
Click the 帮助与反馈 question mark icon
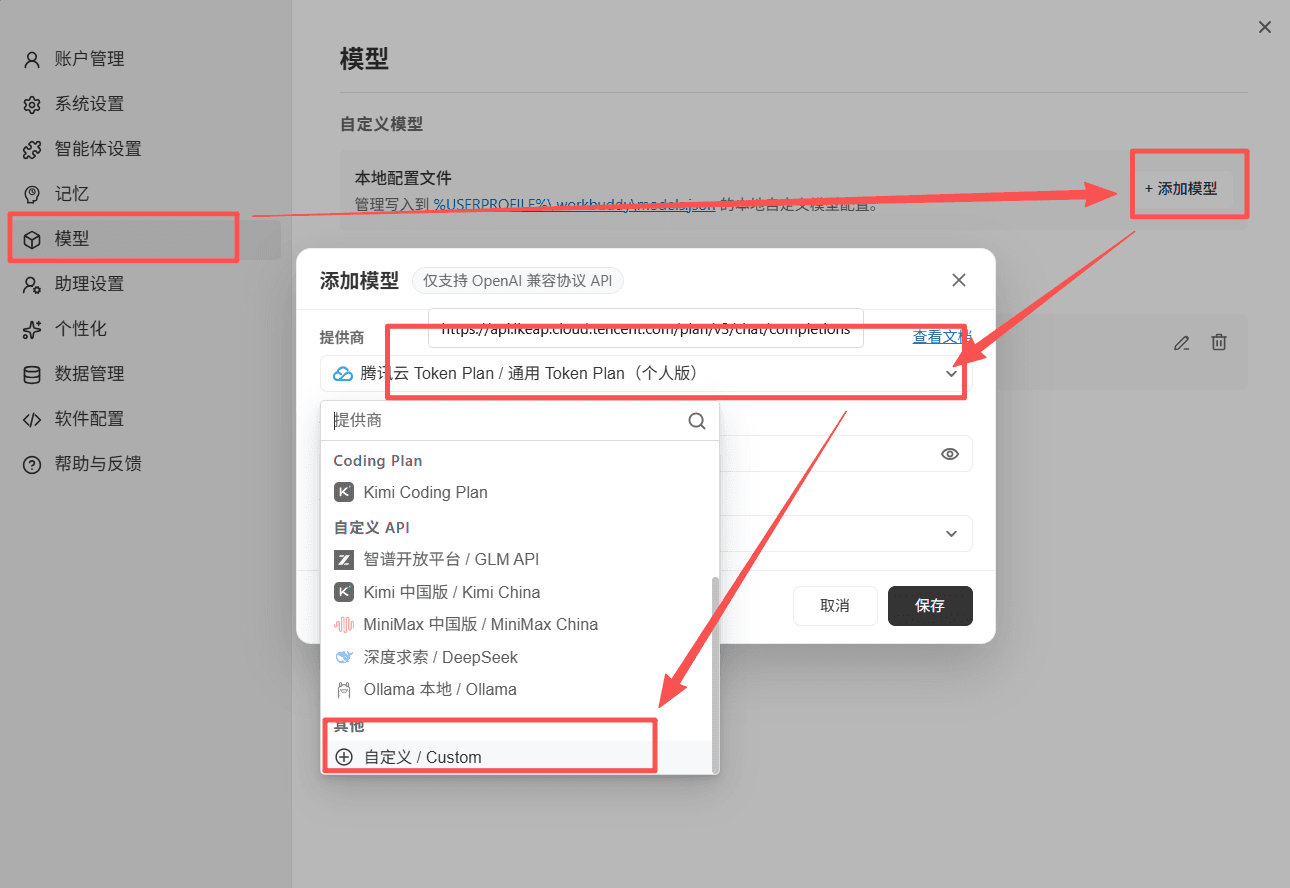pyautogui.click(x=32, y=464)
